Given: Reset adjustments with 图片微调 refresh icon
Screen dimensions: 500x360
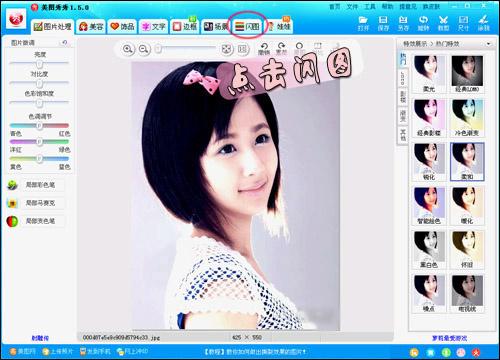Looking at the screenshot, I should click(x=65, y=43).
